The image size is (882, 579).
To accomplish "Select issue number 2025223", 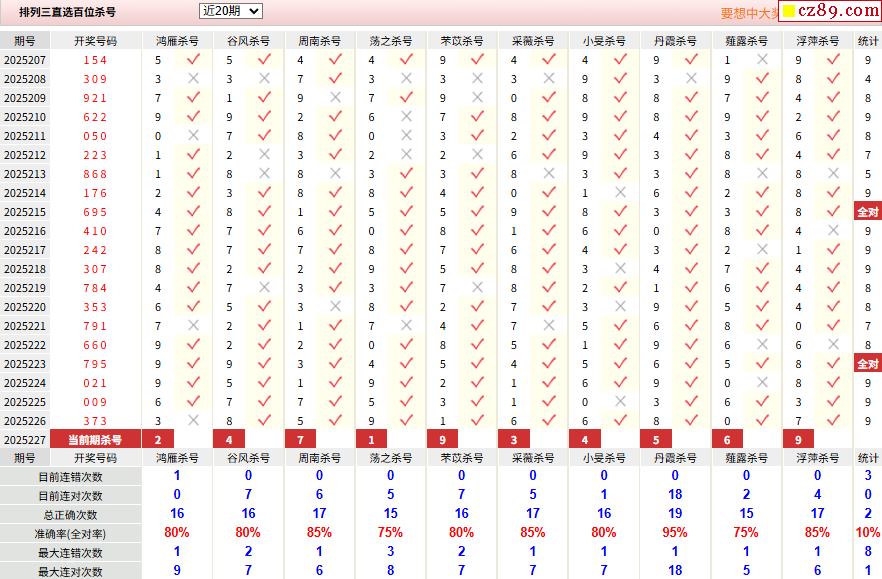I will [25, 363].
